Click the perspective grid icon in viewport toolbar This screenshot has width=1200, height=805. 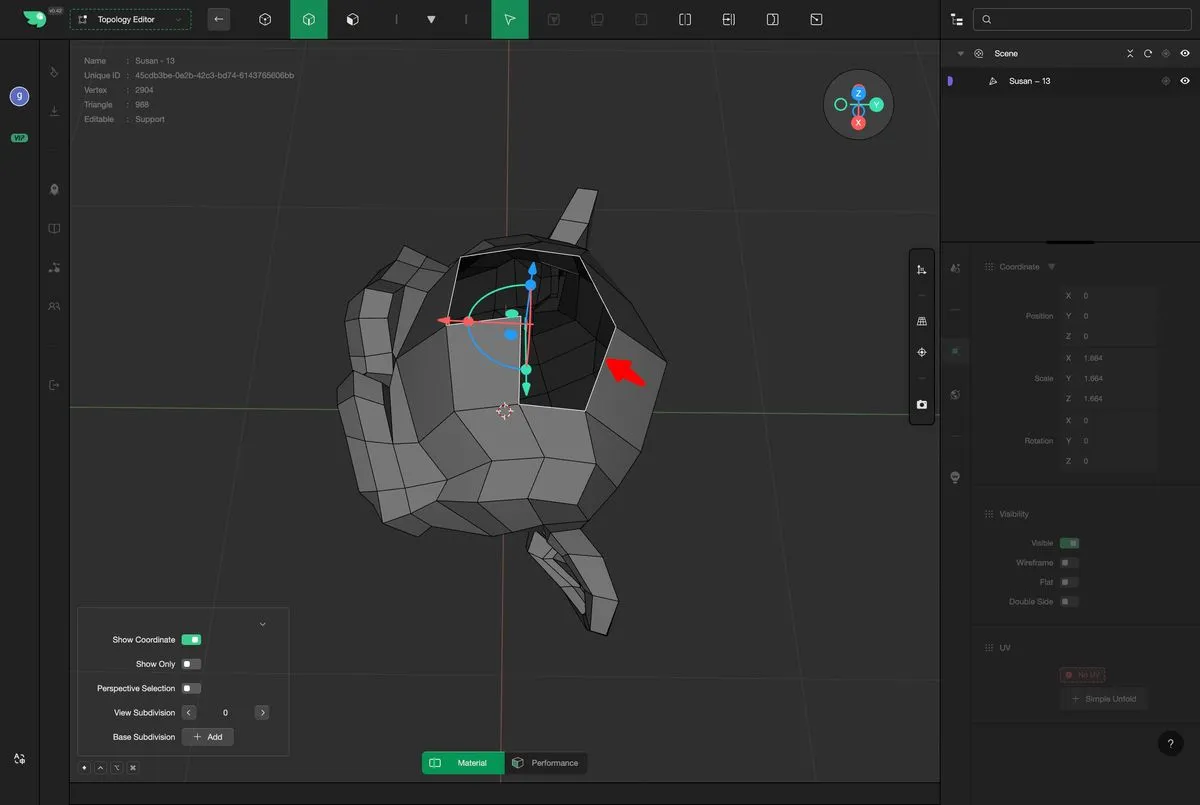tap(921, 321)
